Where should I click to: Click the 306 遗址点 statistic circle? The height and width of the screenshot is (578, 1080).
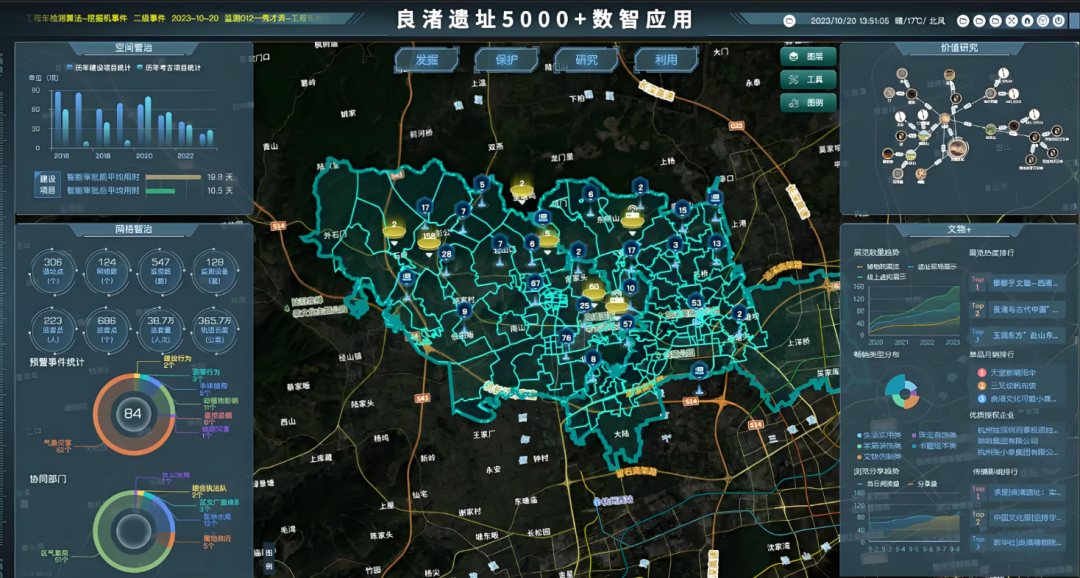coord(53,267)
